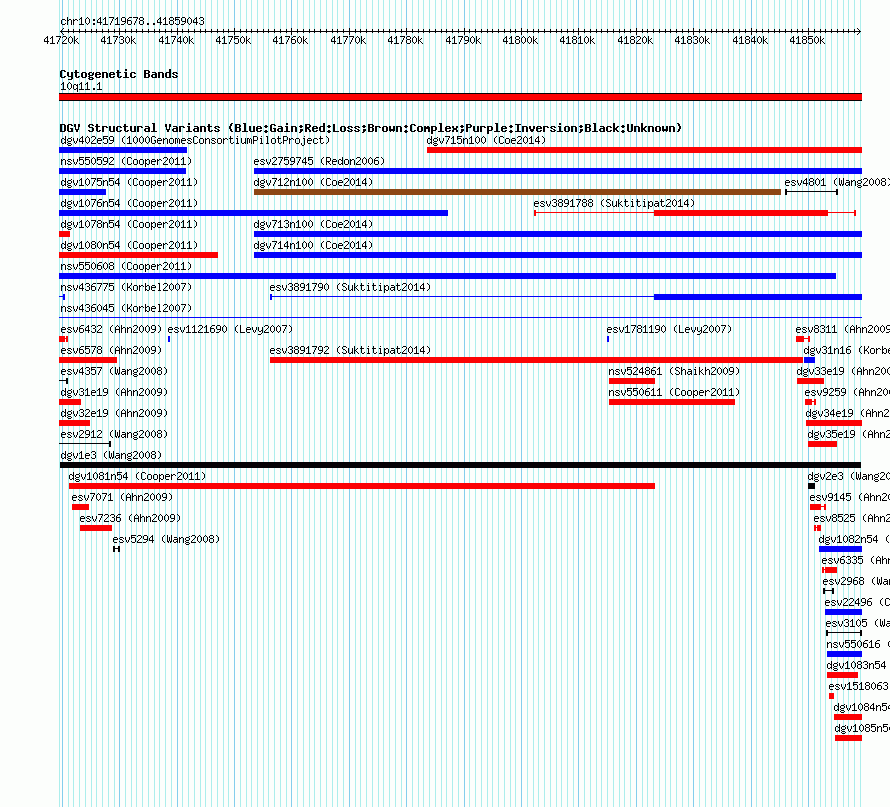
Task: Click the dgv1084n54 variant label
Action: [x=862, y=707]
